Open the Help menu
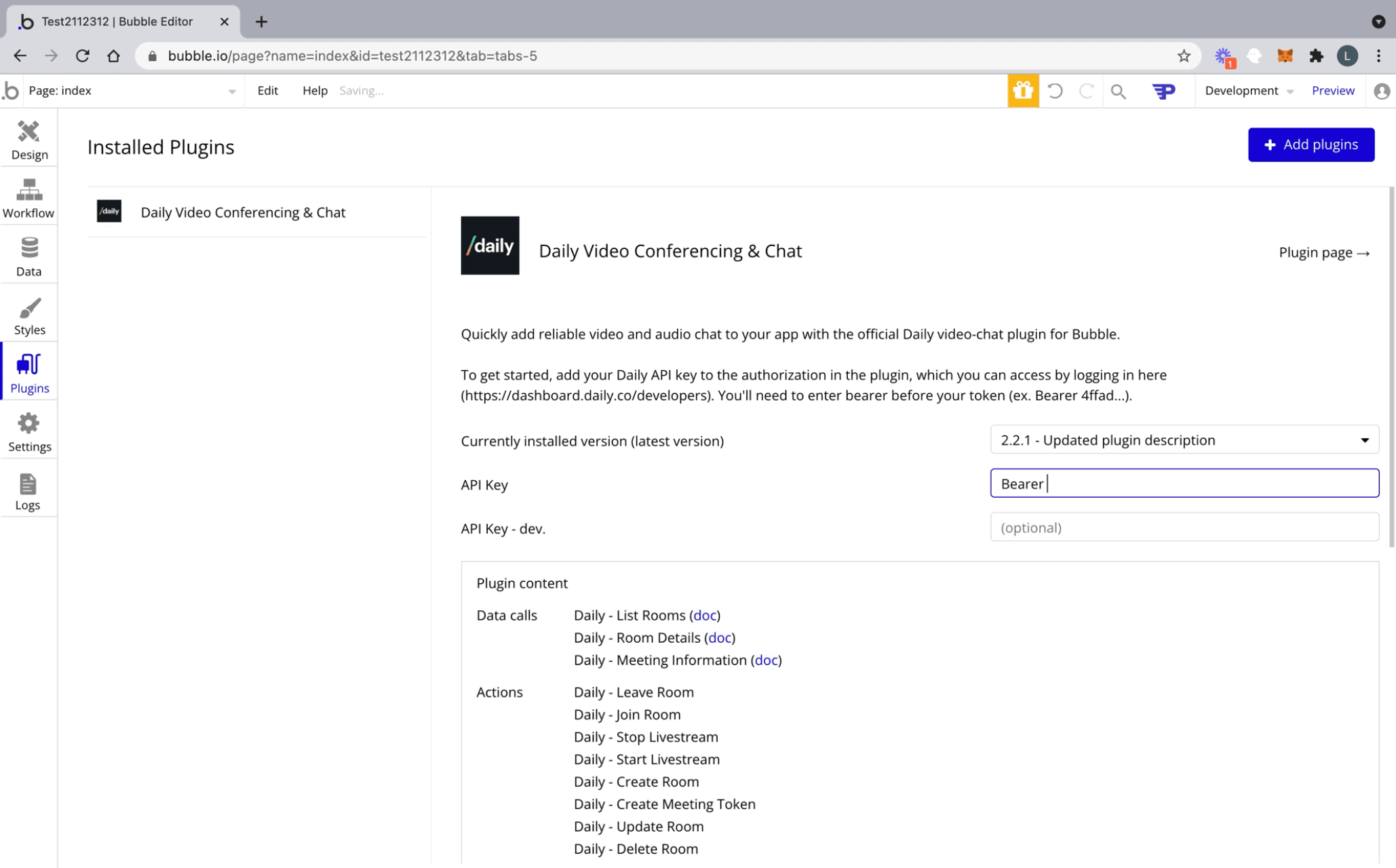1396x868 pixels. coord(314,90)
